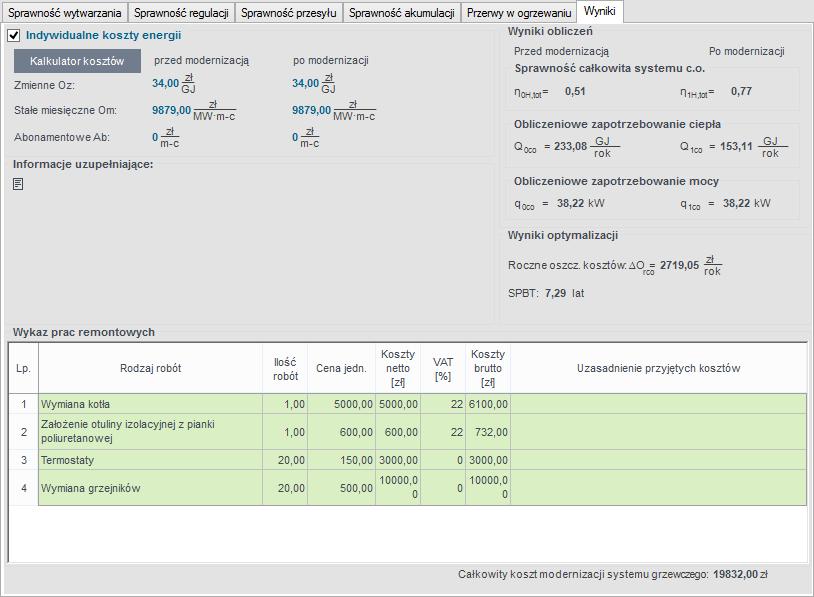Select gross cost 732,00 cell
Viewport: 814px width, 597px height.
click(x=488, y=431)
